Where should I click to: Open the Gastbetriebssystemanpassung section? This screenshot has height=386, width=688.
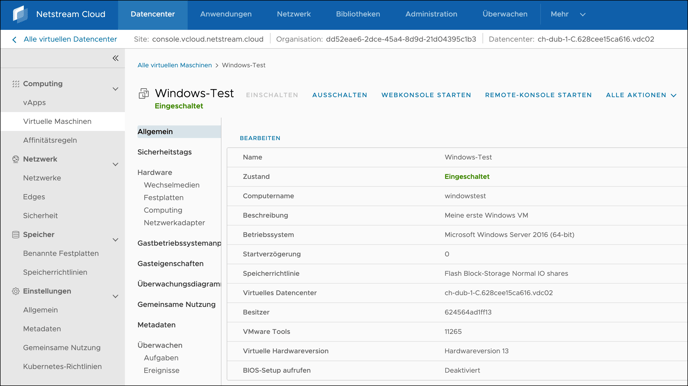[x=179, y=243]
